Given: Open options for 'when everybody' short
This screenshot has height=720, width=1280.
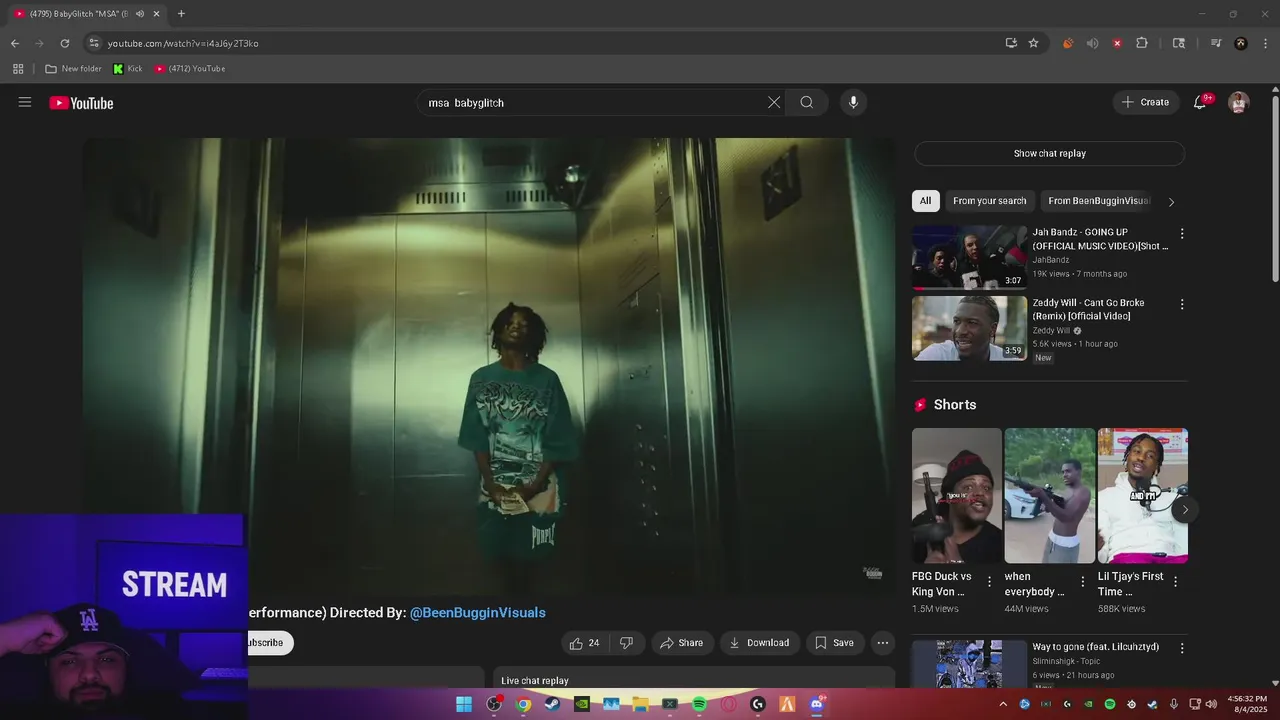Looking at the screenshot, I should (x=1082, y=581).
